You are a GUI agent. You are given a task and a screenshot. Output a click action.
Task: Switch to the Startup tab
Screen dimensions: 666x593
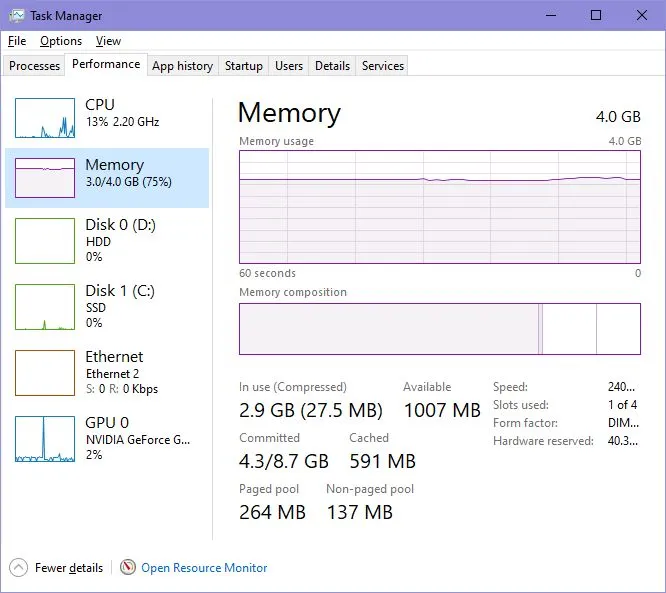click(244, 66)
